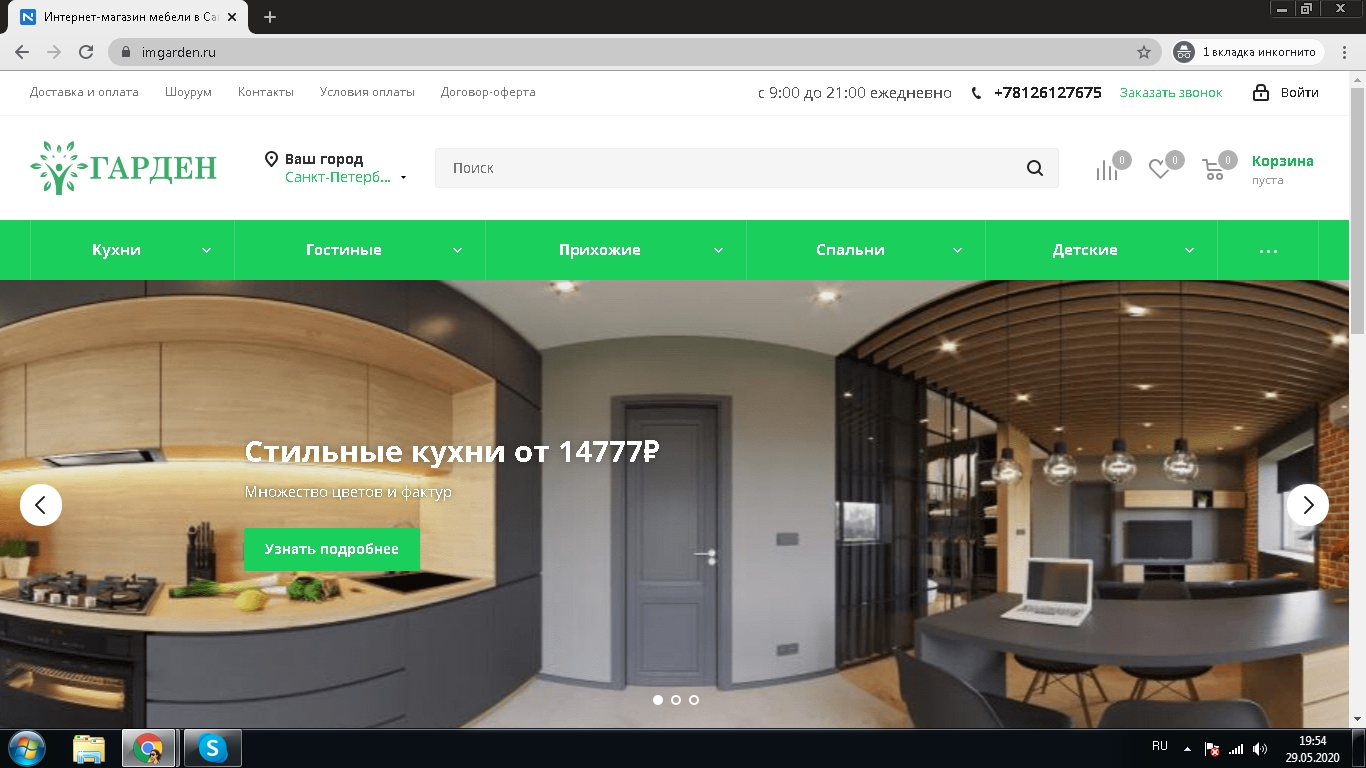1366x768 pixels.
Task: Click the location pin icon
Action: pyautogui.click(x=271, y=159)
